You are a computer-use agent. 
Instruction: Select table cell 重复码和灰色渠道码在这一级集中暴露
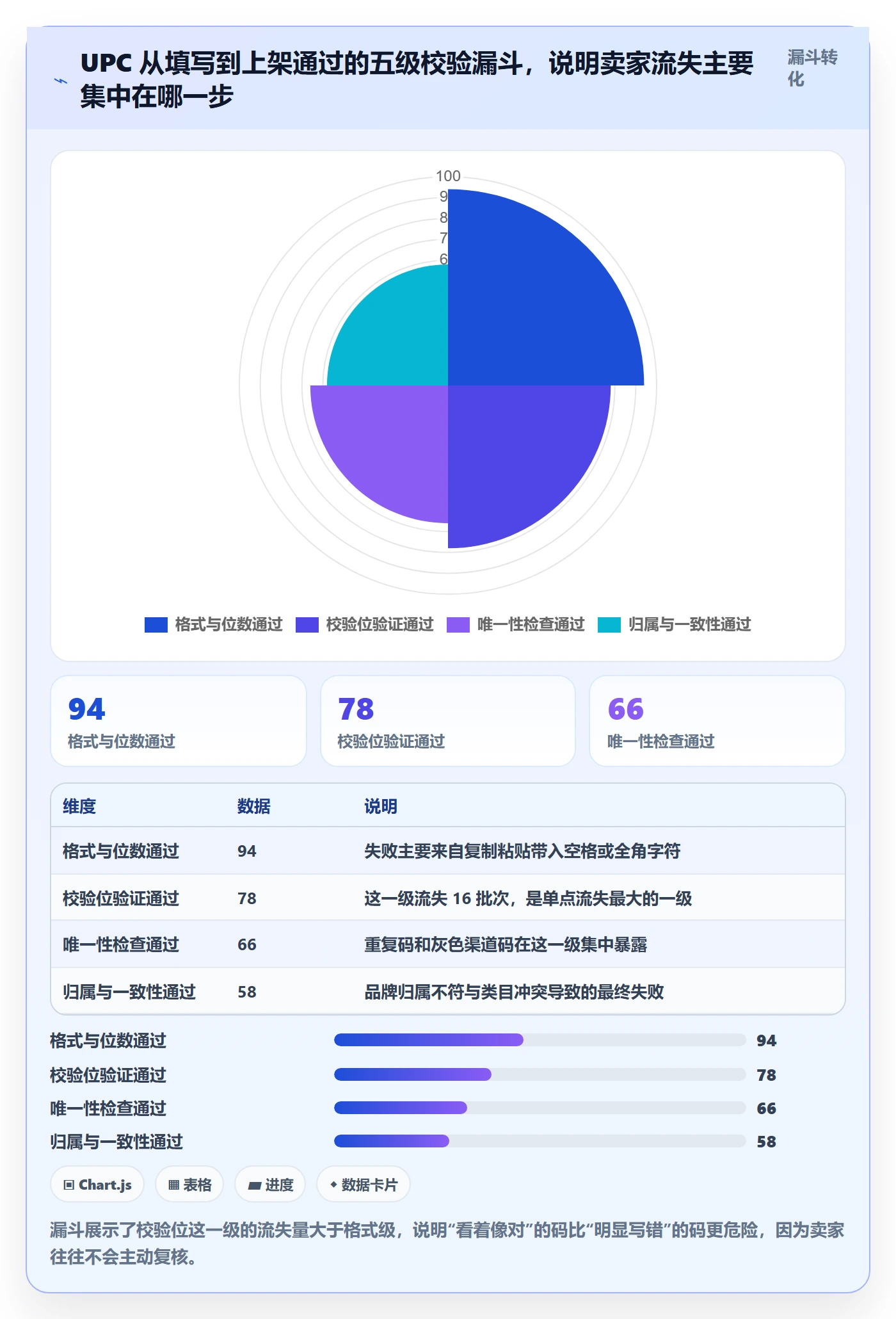(506, 944)
